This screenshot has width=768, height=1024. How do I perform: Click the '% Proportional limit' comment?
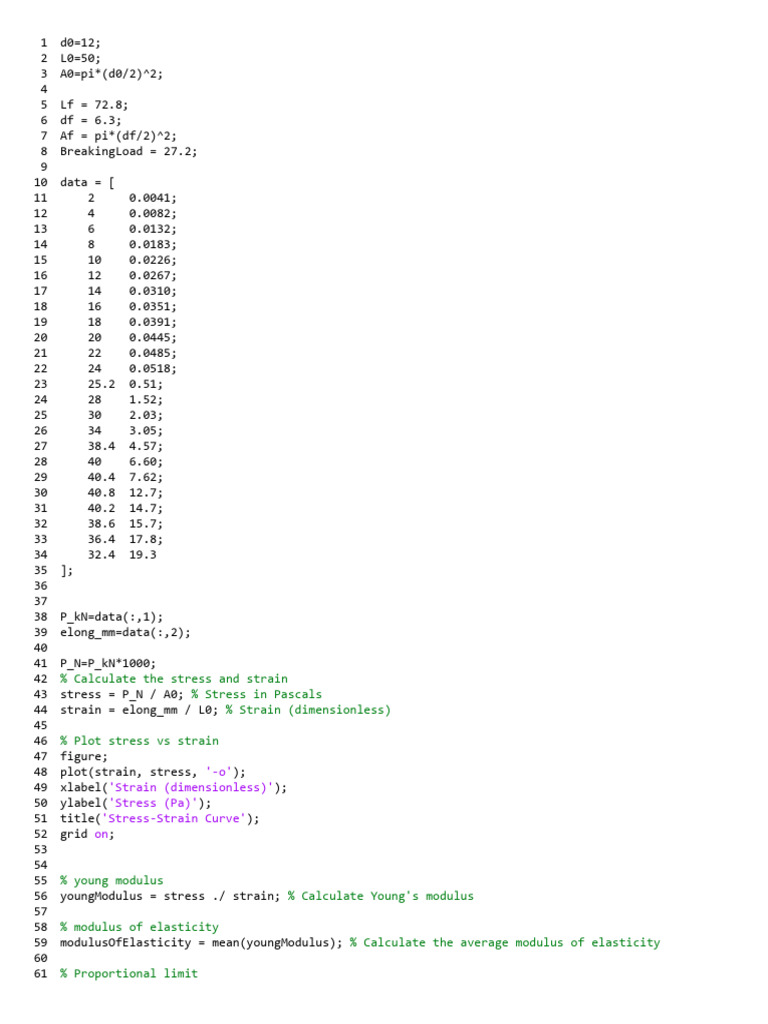tap(128, 973)
